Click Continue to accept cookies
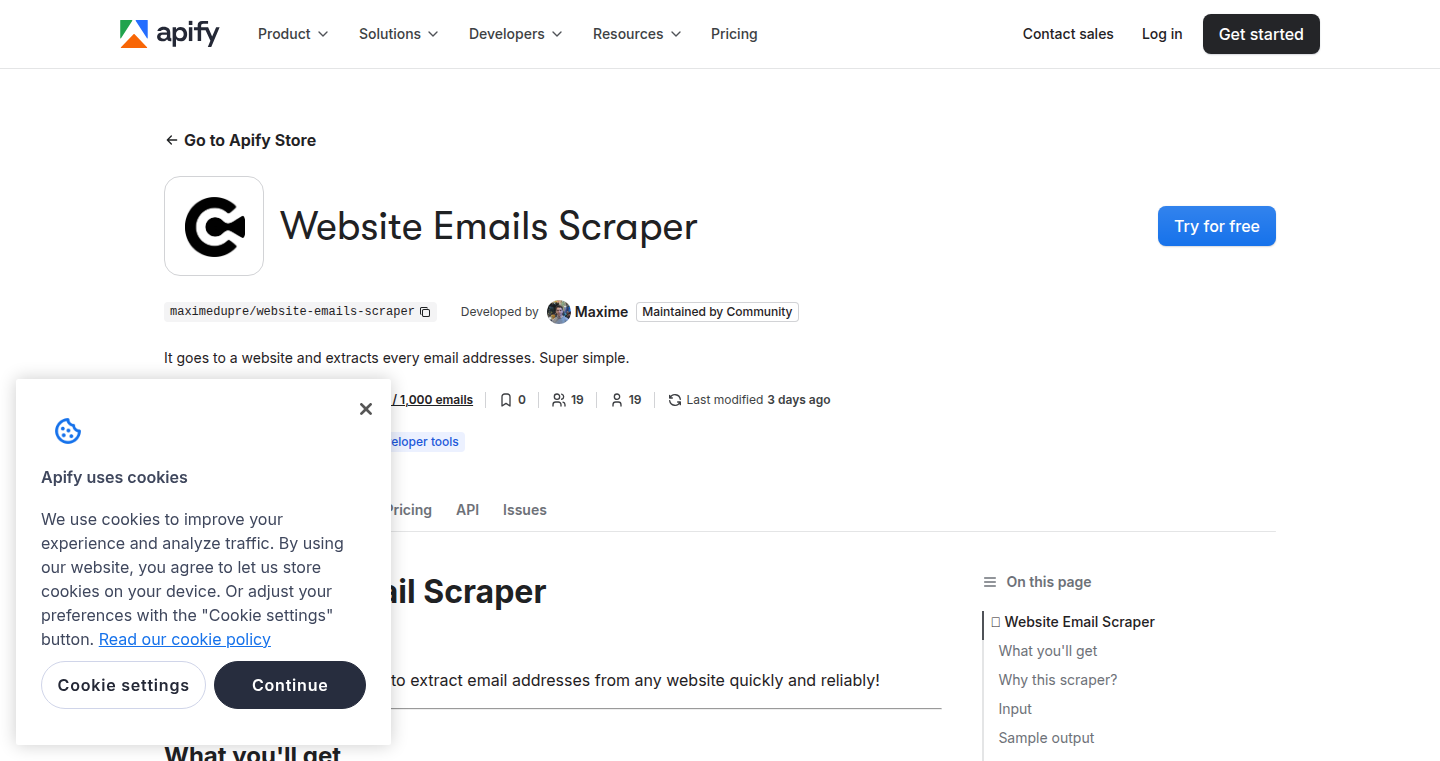Screen dimensions: 1440x761 pos(290,685)
